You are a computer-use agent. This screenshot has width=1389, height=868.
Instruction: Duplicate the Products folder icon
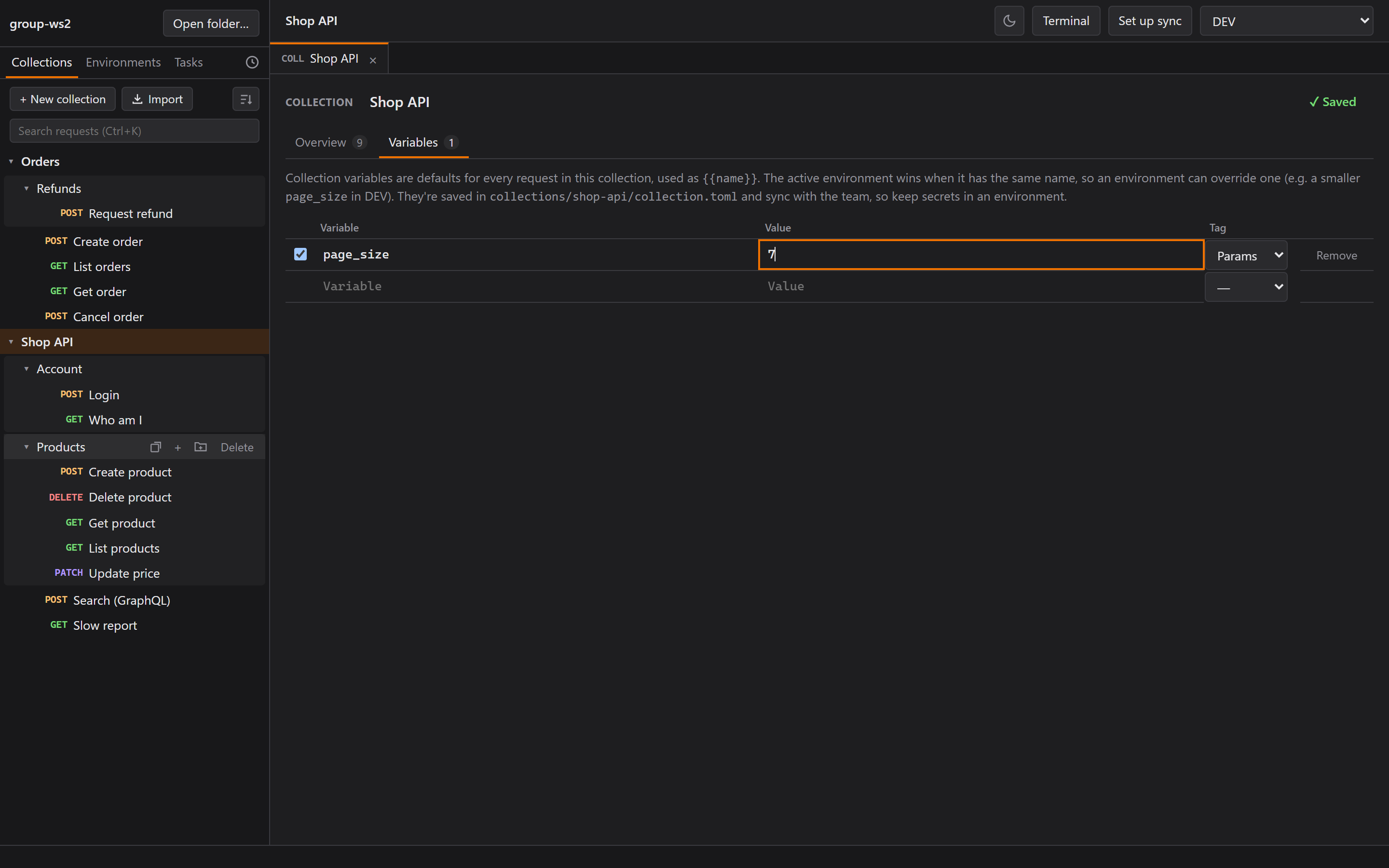click(156, 447)
